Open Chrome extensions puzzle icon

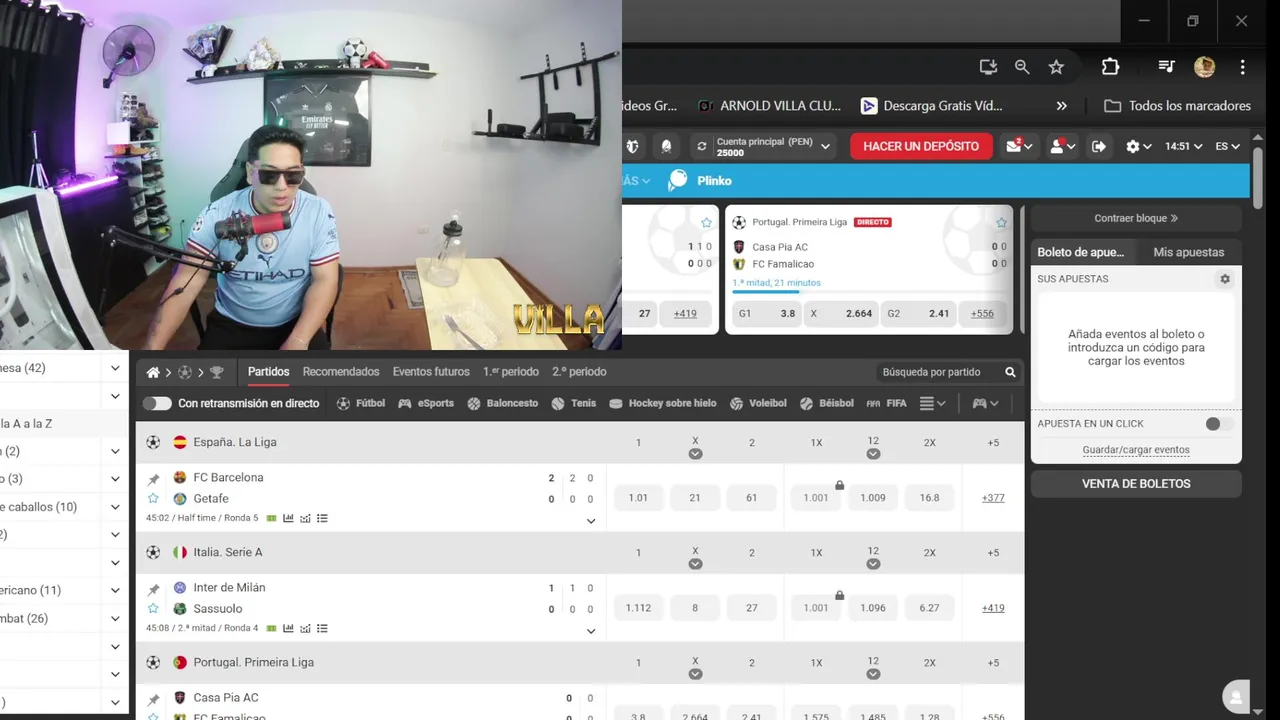tap(1110, 67)
